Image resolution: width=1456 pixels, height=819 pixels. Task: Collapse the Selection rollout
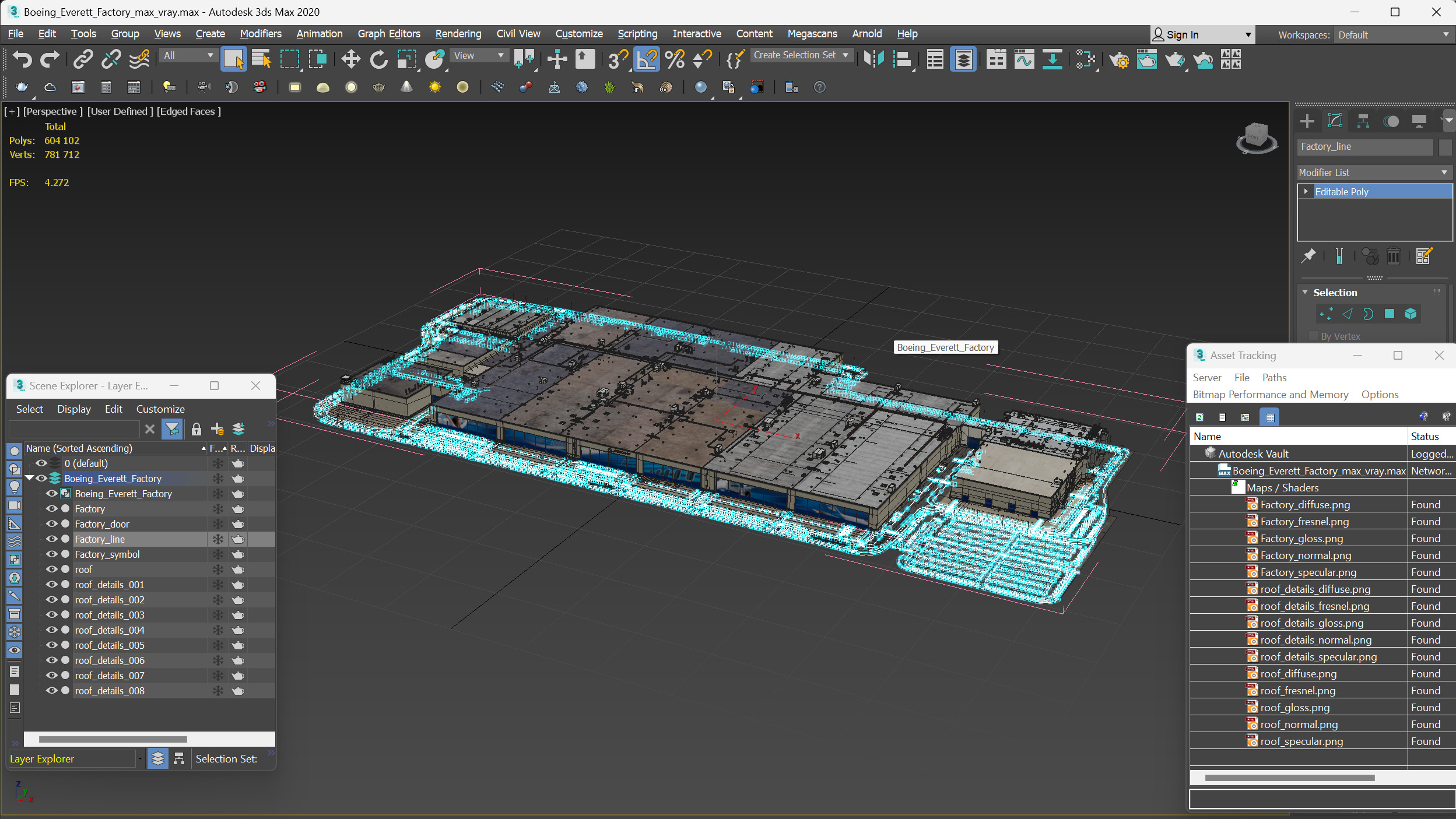[x=1306, y=293]
